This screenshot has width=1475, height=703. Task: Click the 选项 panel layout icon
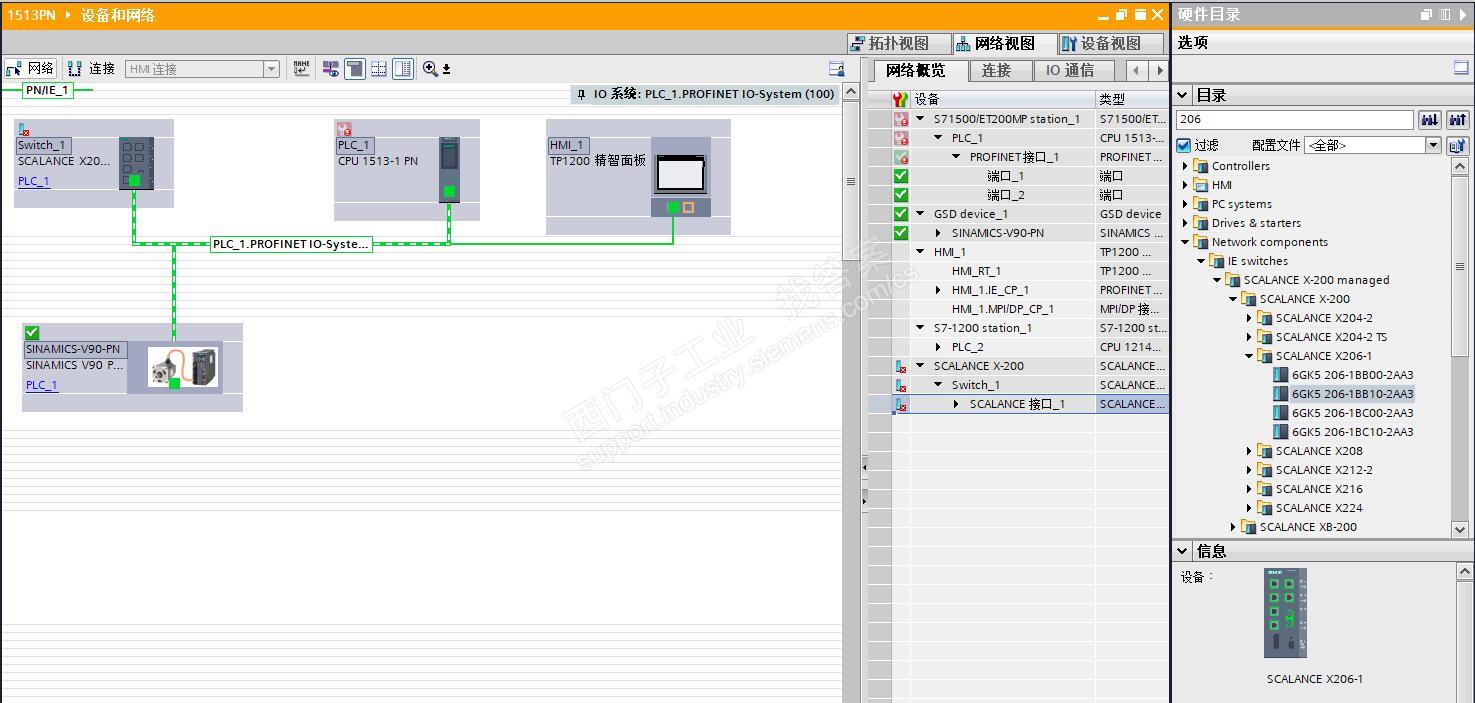(x=1461, y=67)
